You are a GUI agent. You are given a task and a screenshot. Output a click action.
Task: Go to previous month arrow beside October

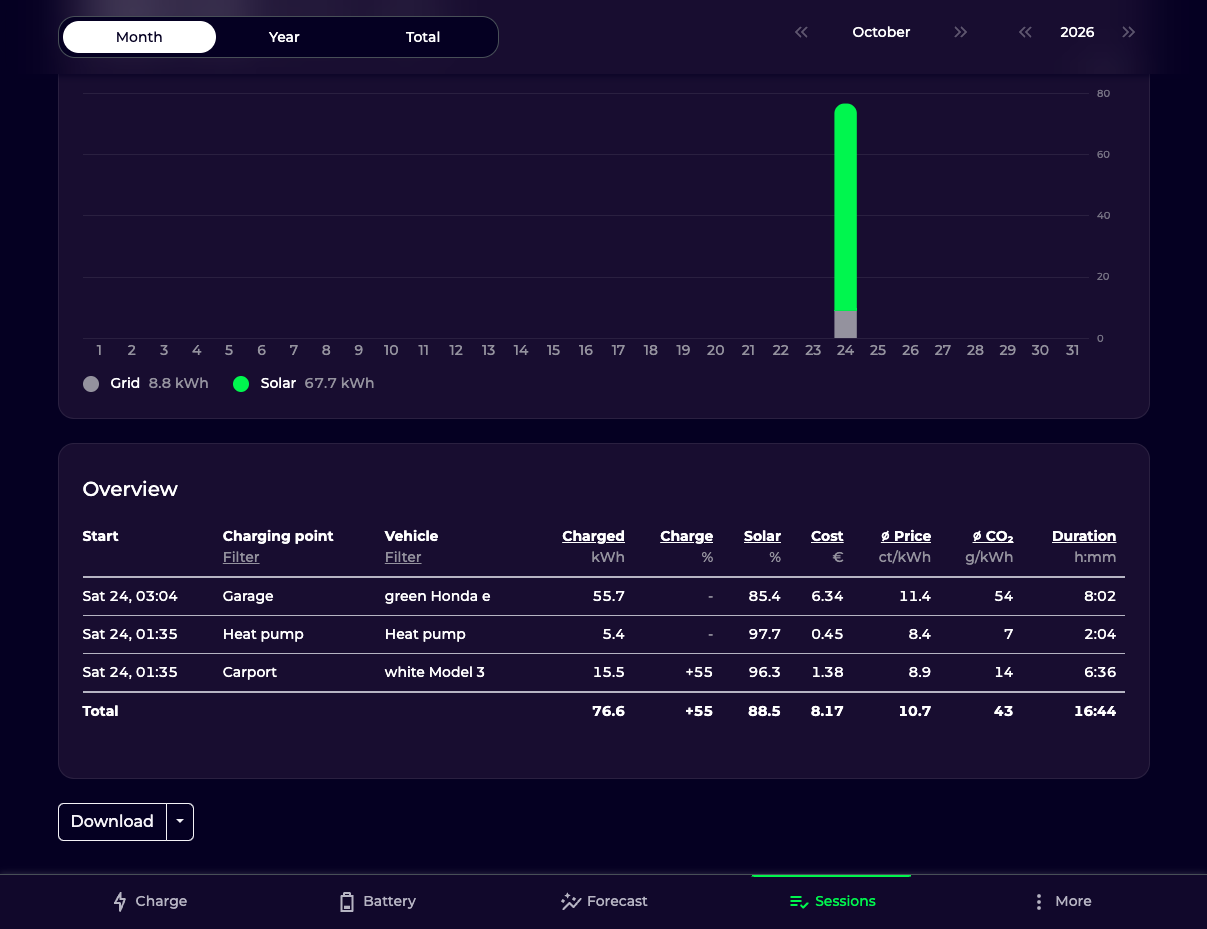click(x=801, y=32)
